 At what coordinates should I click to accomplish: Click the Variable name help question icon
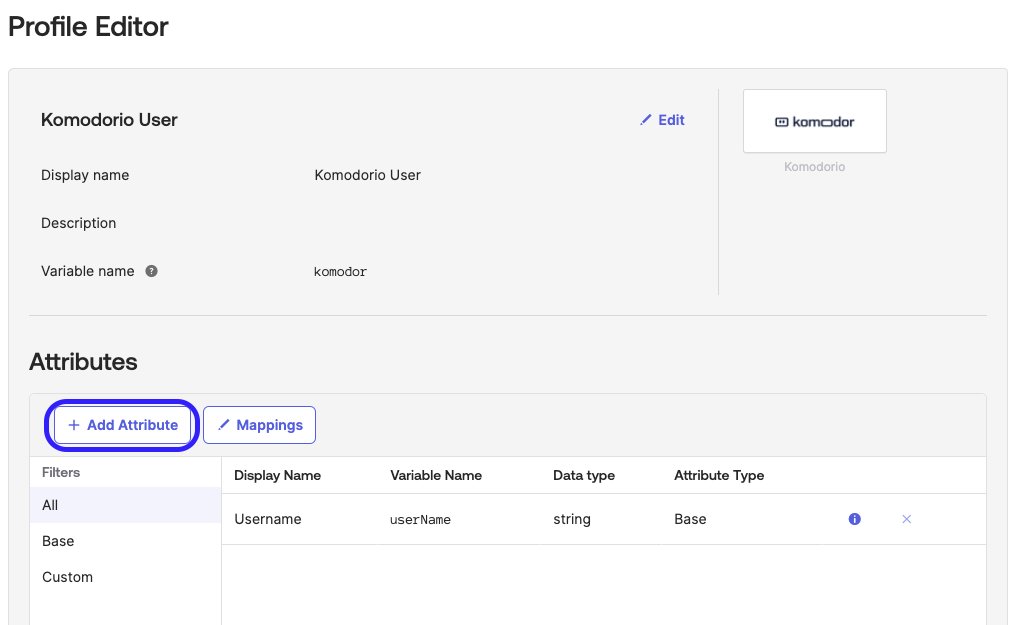pyautogui.click(x=151, y=271)
